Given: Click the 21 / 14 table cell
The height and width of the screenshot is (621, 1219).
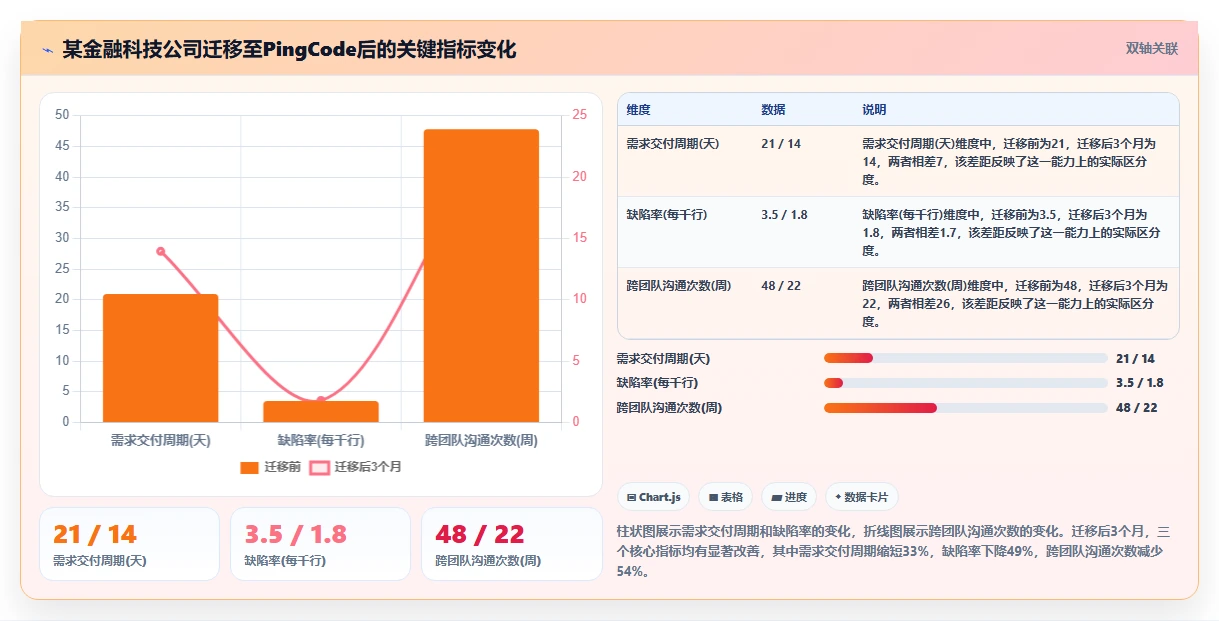Looking at the screenshot, I should coord(781,144).
